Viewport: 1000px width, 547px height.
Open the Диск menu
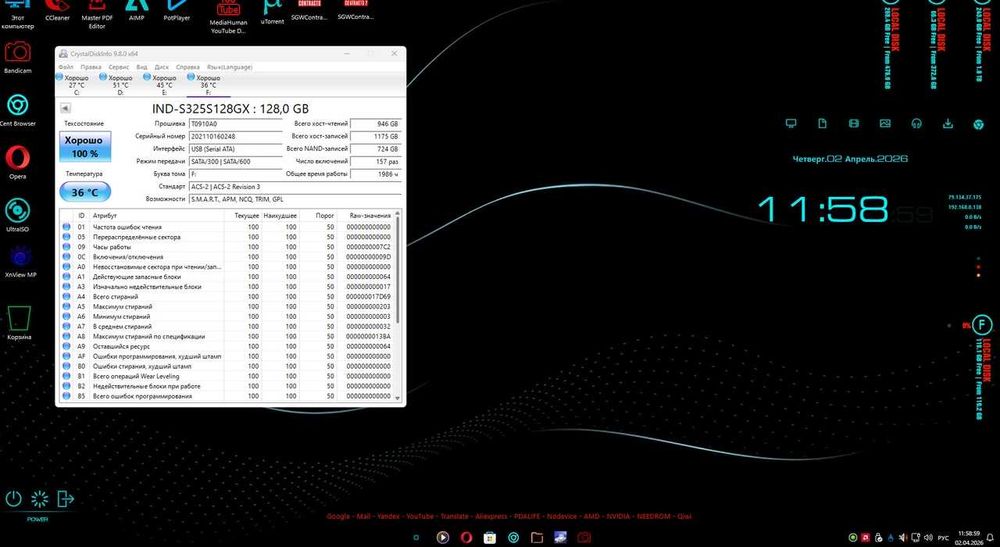[161, 67]
